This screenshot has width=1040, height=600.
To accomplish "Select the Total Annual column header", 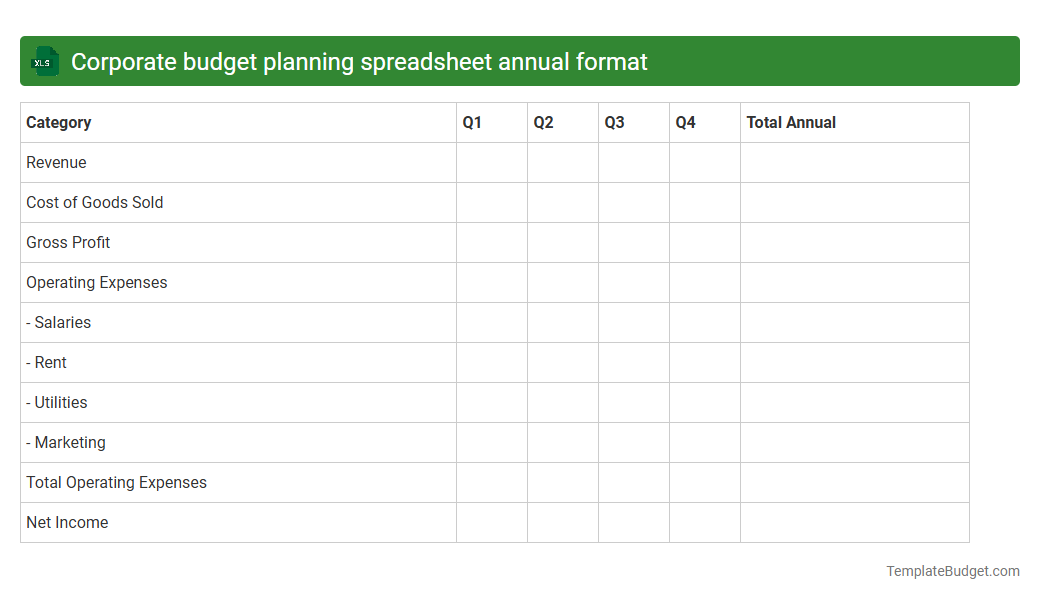I will [x=791, y=122].
